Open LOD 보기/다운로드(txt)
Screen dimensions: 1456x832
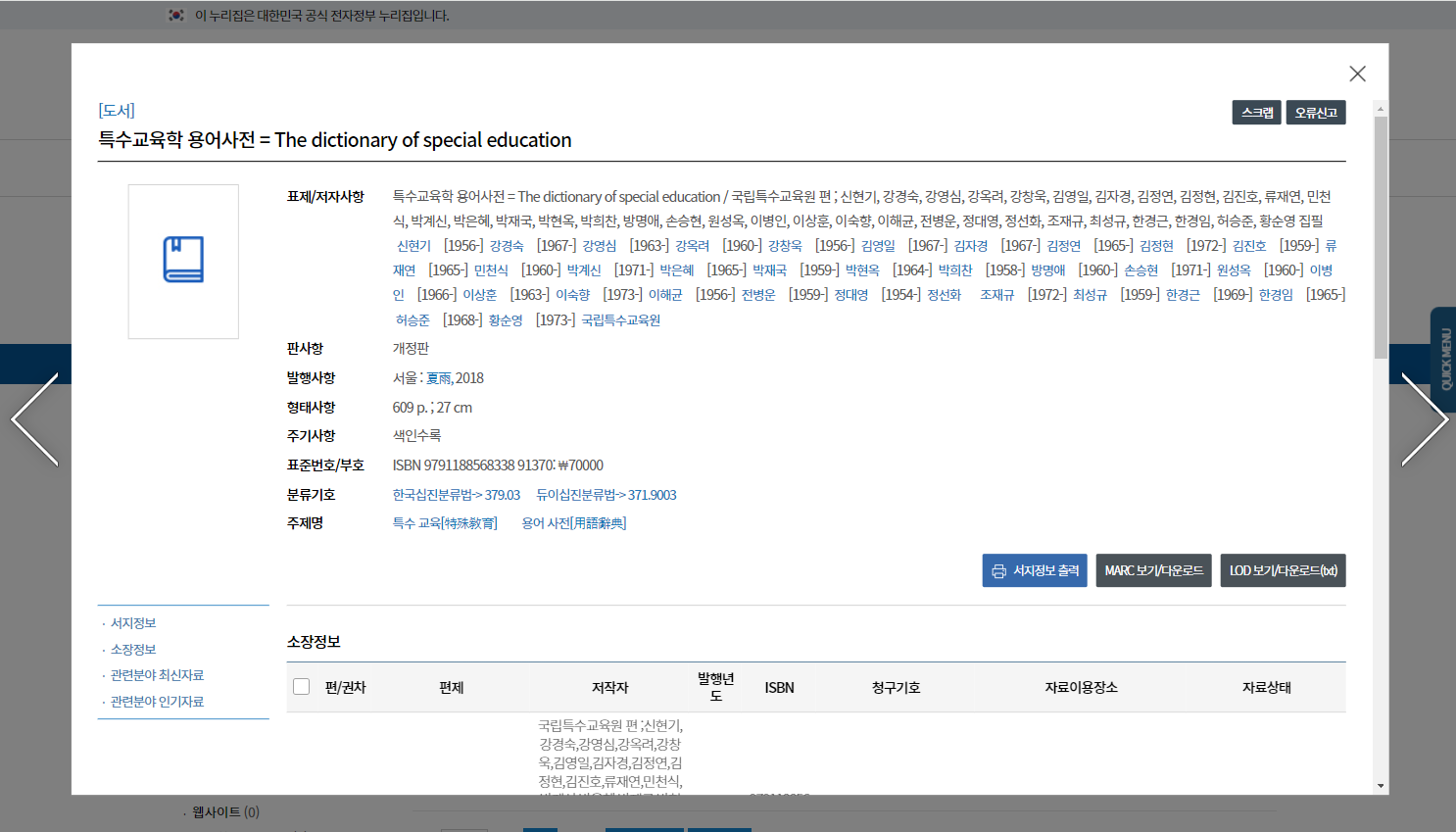click(1283, 570)
